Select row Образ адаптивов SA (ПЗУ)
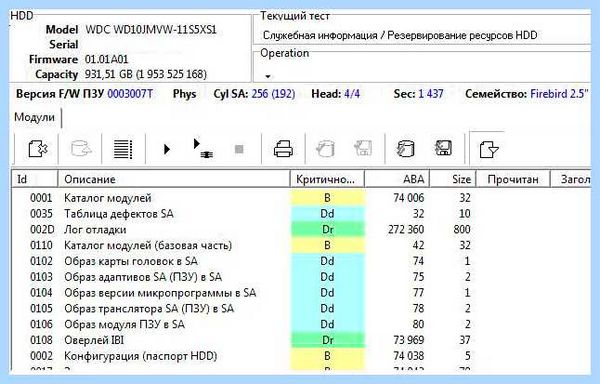The image size is (600, 384). click(301, 277)
